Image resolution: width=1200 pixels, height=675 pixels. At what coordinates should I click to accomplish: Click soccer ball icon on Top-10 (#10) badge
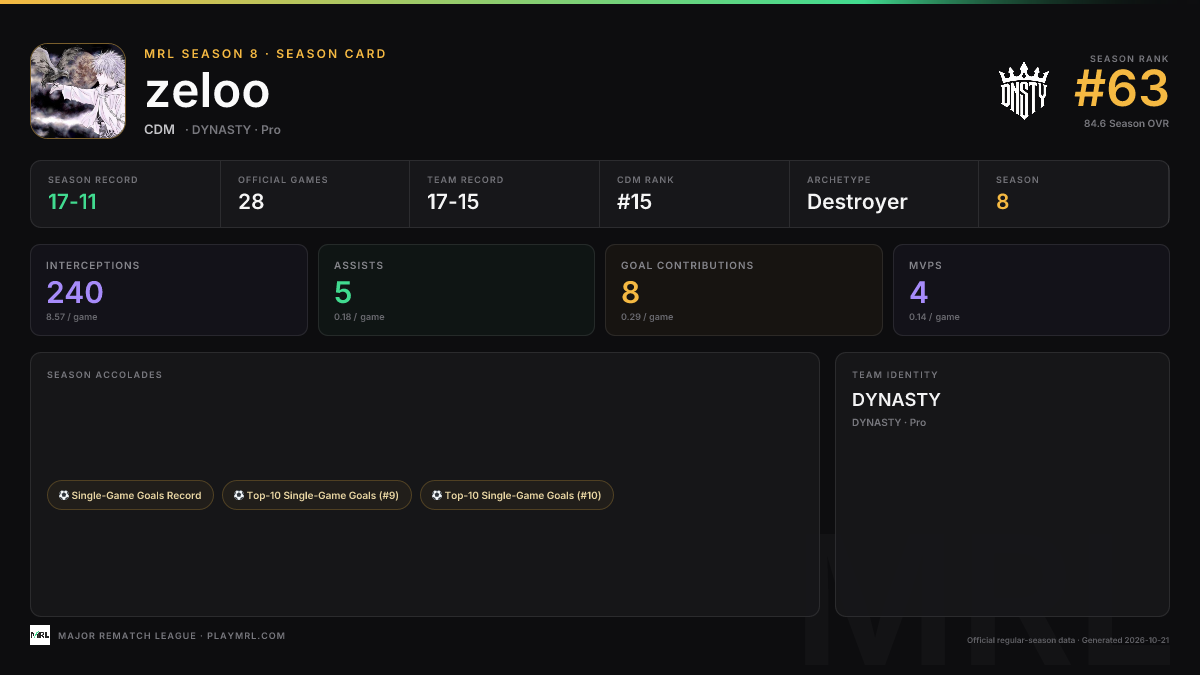click(437, 495)
